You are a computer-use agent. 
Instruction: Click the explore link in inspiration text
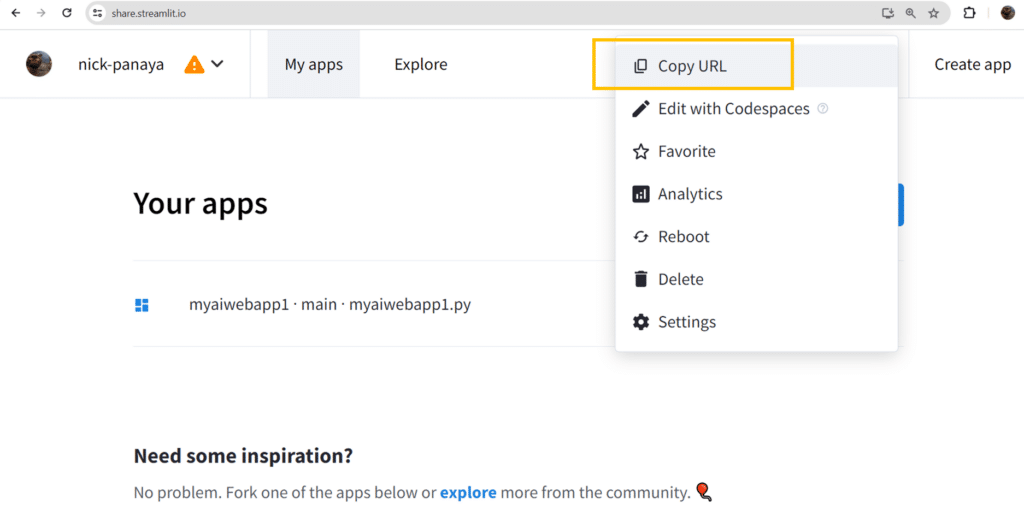(x=468, y=492)
